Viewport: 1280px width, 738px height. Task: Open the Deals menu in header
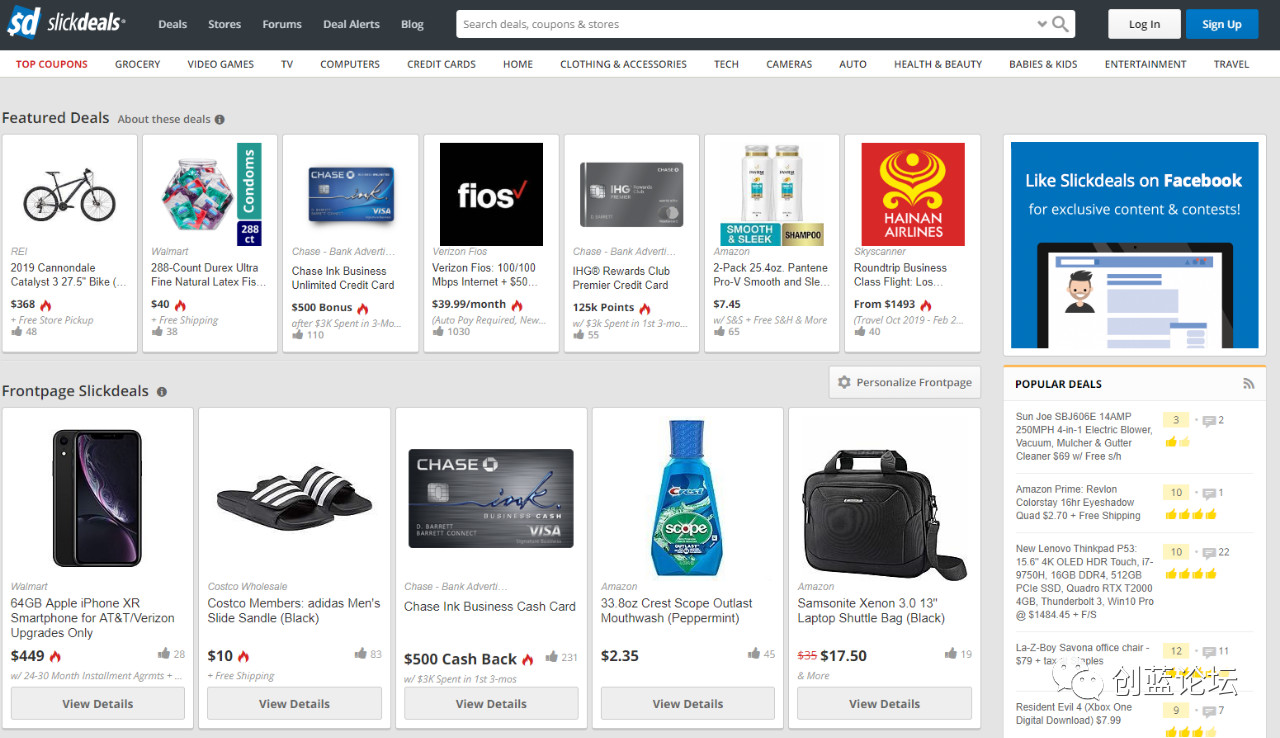pyautogui.click(x=172, y=24)
